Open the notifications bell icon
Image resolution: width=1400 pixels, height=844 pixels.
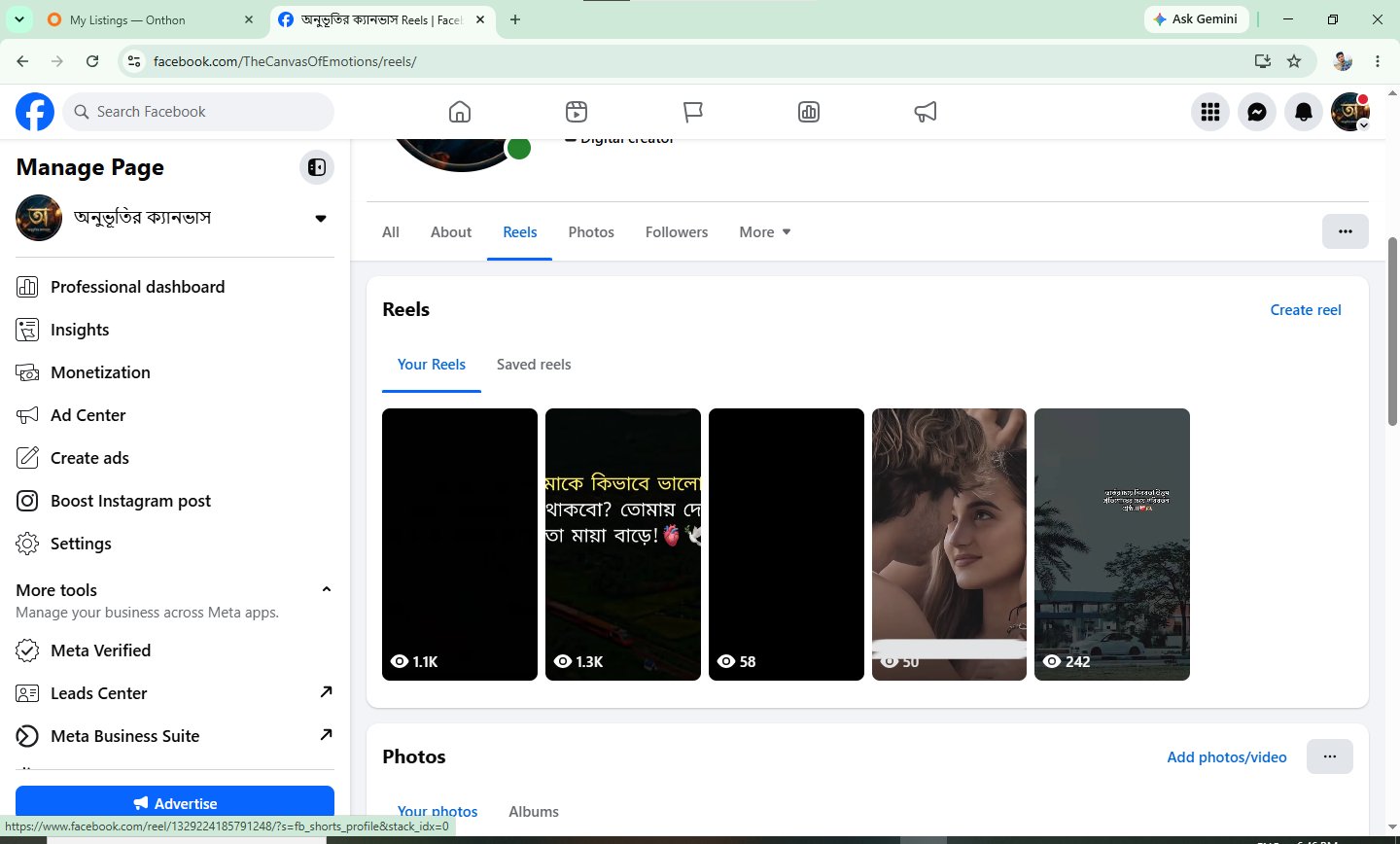[1304, 112]
